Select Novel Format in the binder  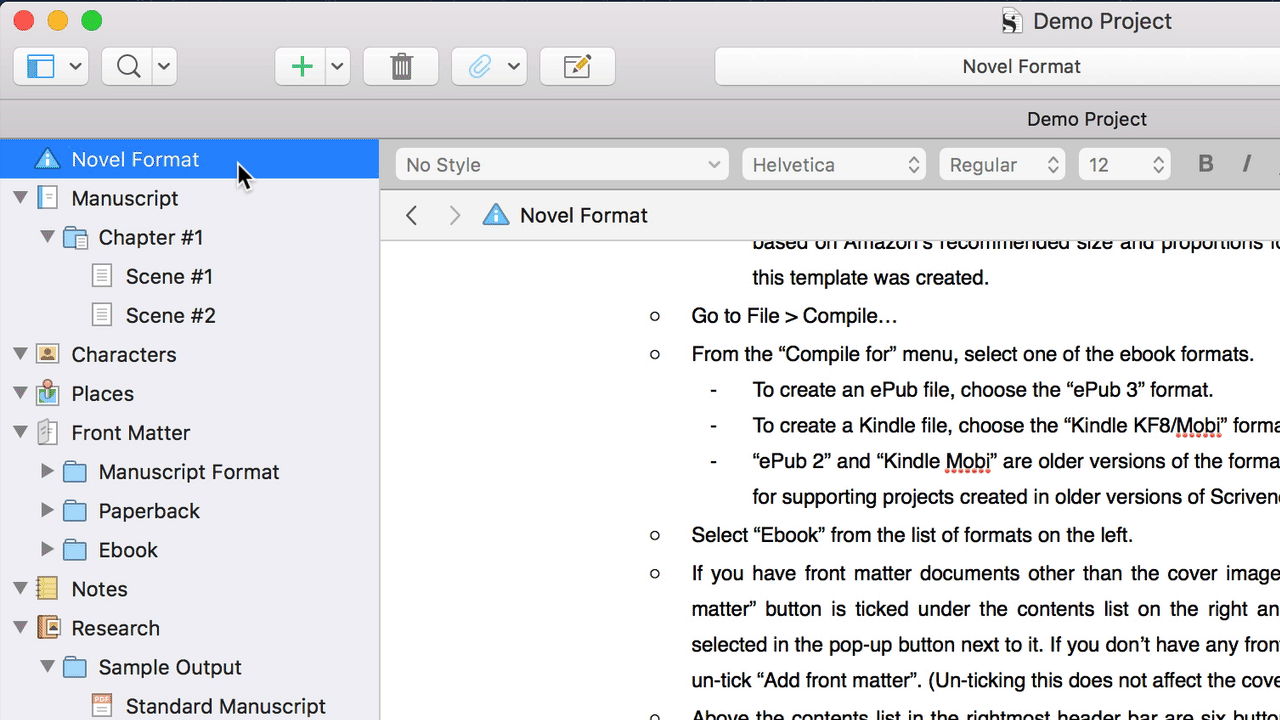(190, 159)
